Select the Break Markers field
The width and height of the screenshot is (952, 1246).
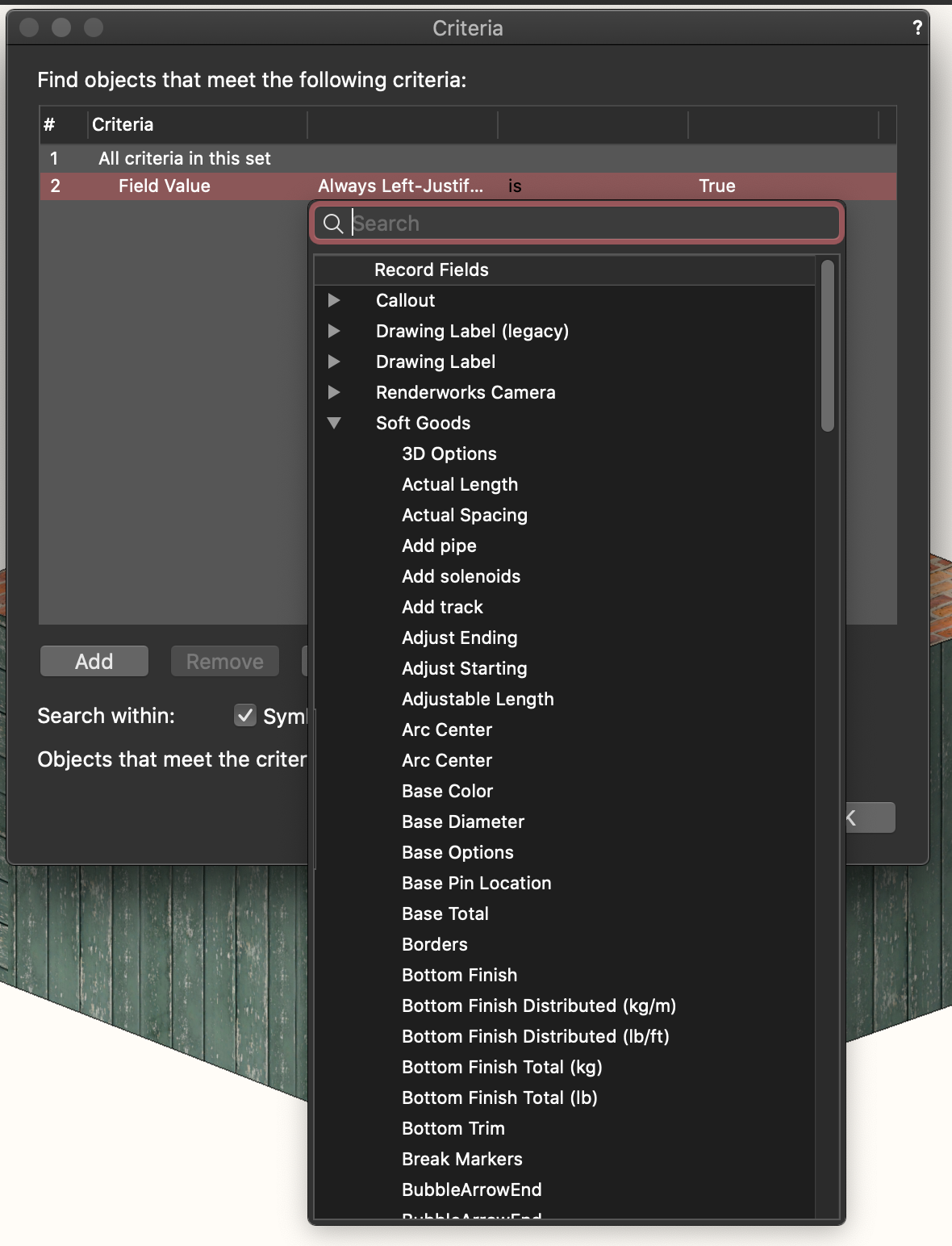point(462,1160)
